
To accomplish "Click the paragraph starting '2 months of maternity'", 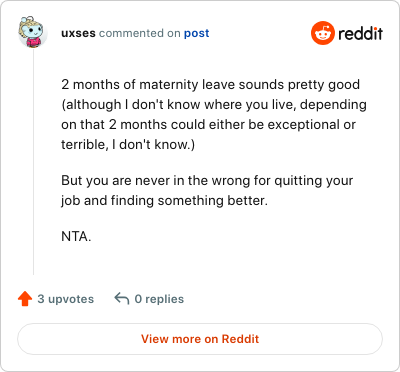I will 214,114.
